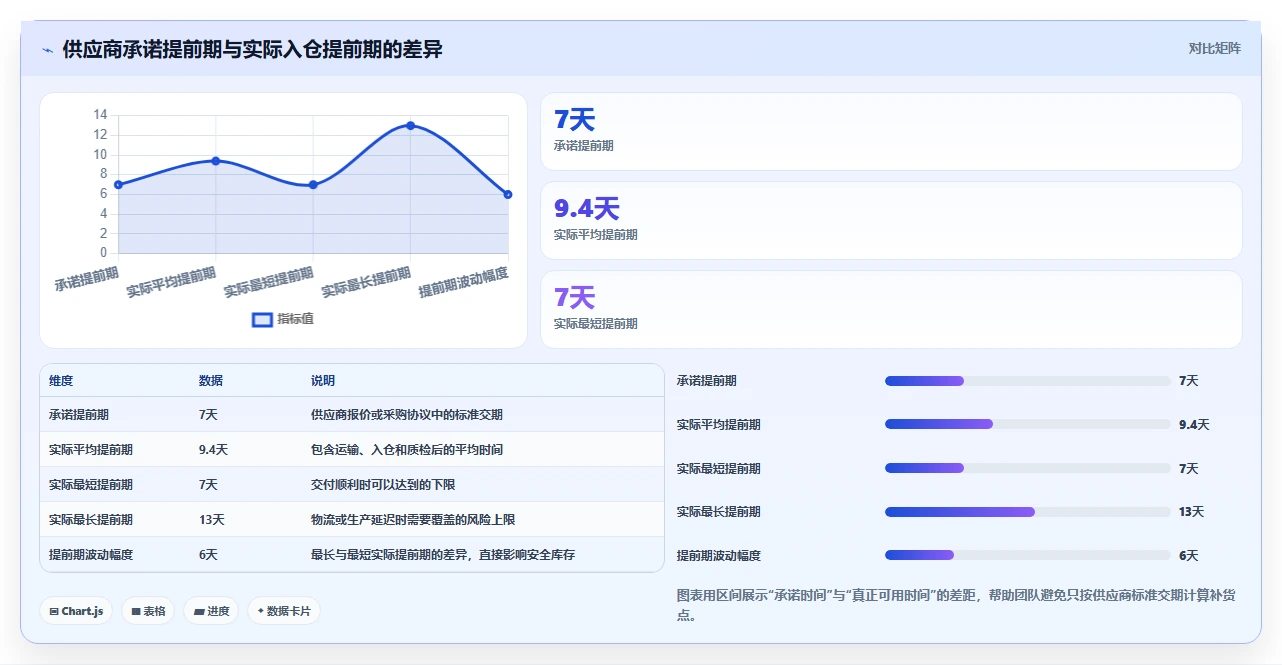Click 交付顺利时可以达到的下限 description
This screenshot has height=665, width=1282.
[383, 485]
